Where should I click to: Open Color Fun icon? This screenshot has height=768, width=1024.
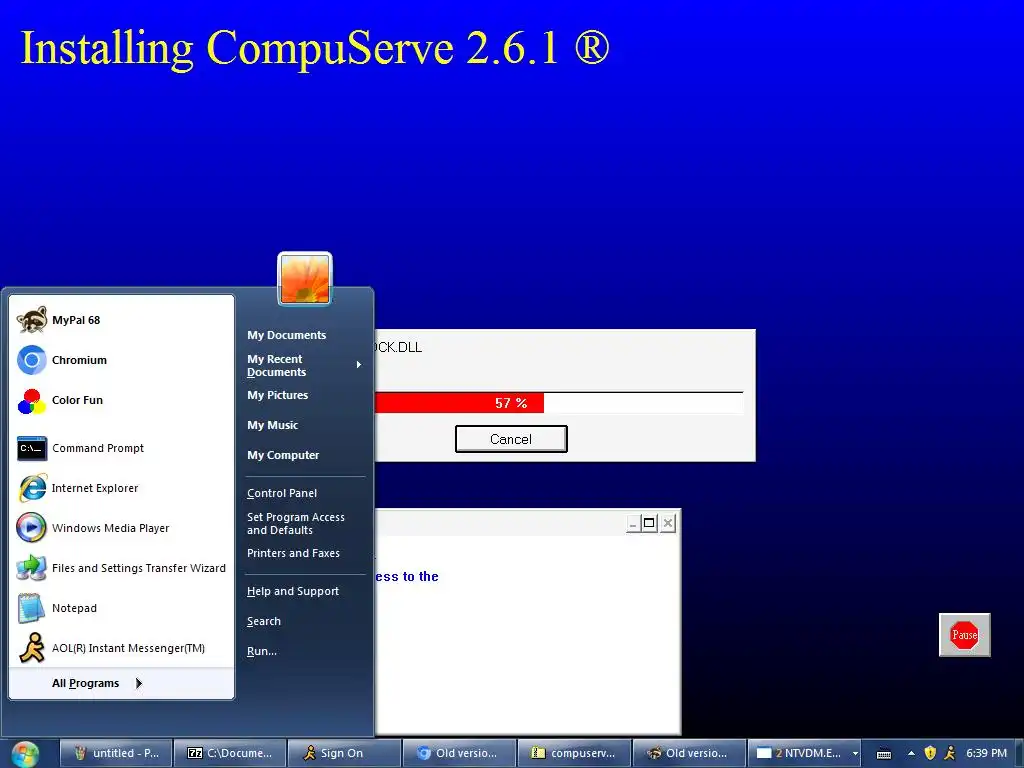pos(31,400)
